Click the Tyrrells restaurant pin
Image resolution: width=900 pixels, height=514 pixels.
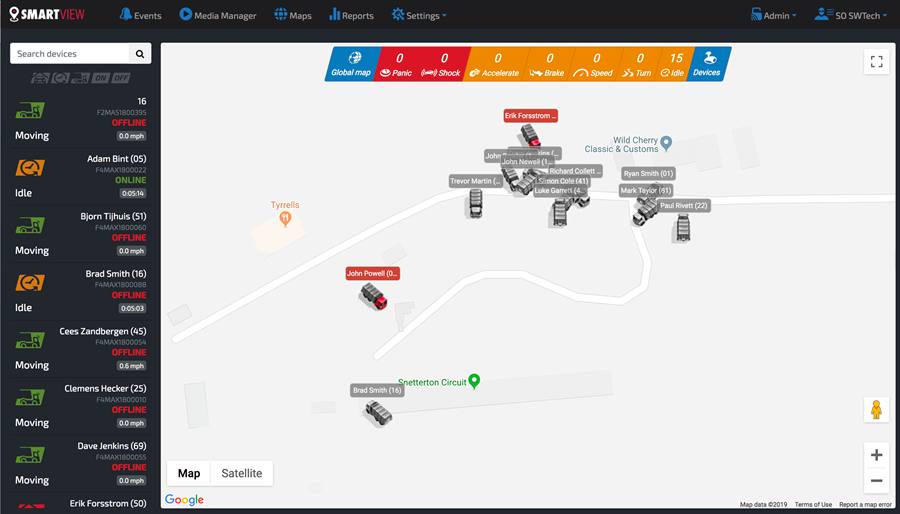click(285, 218)
